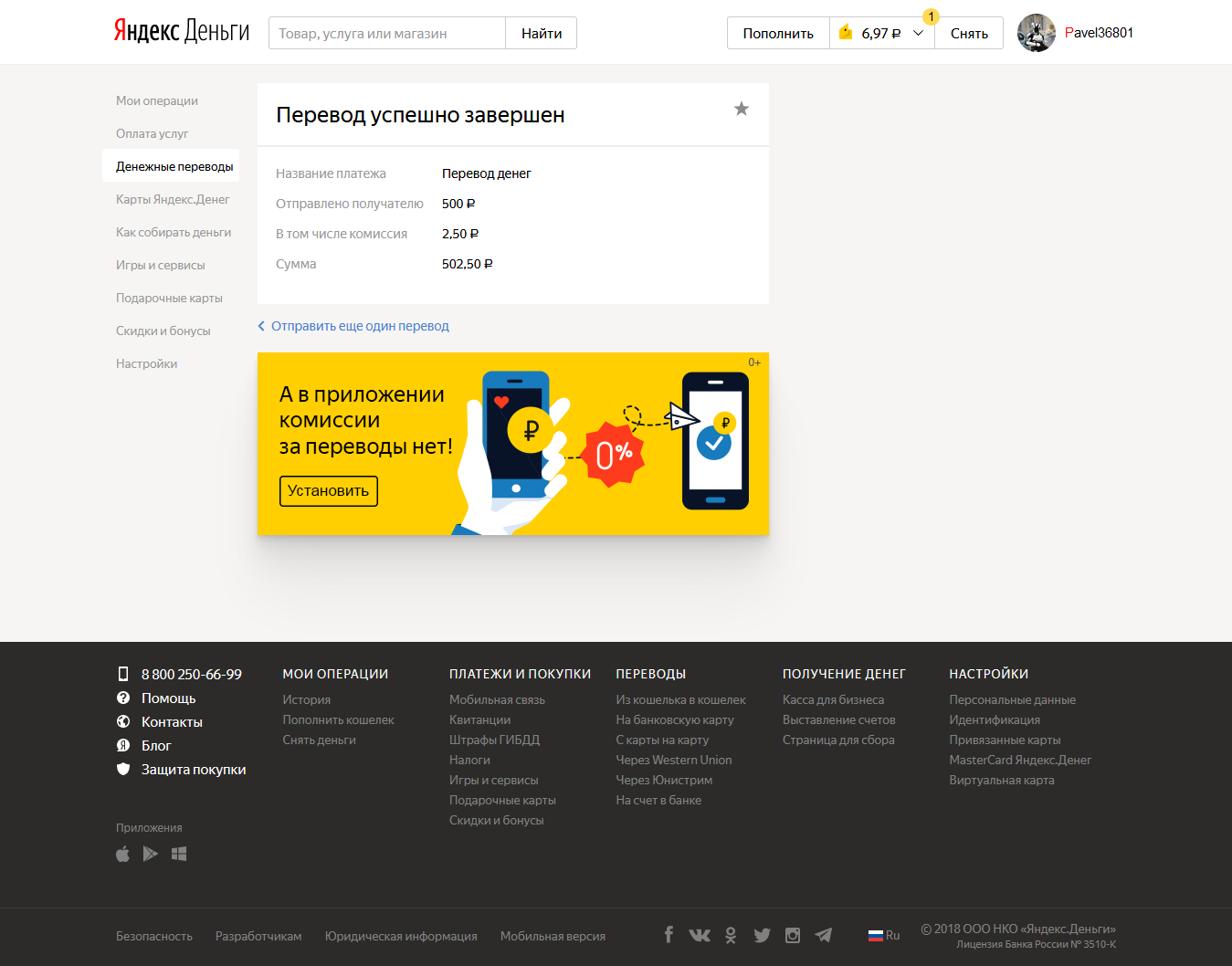
Task: Open the Мобильная версия link
Action: pyautogui.click(x=553, y=936)
